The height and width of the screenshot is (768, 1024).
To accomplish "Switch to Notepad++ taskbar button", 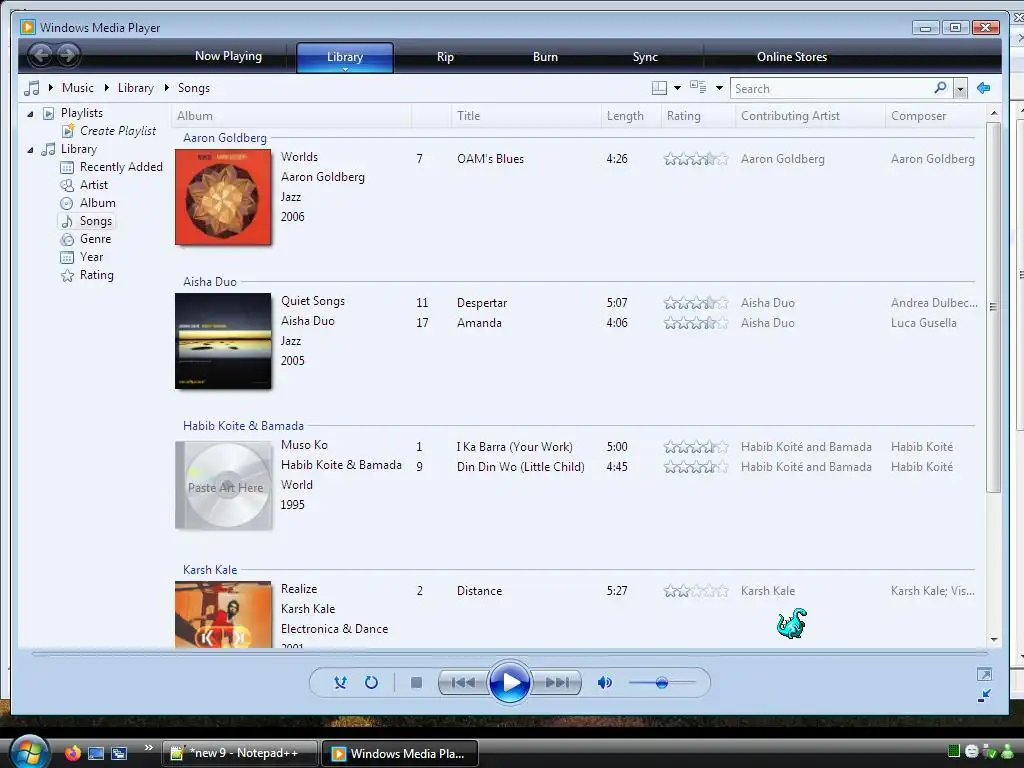I will (x=240, y=753).
